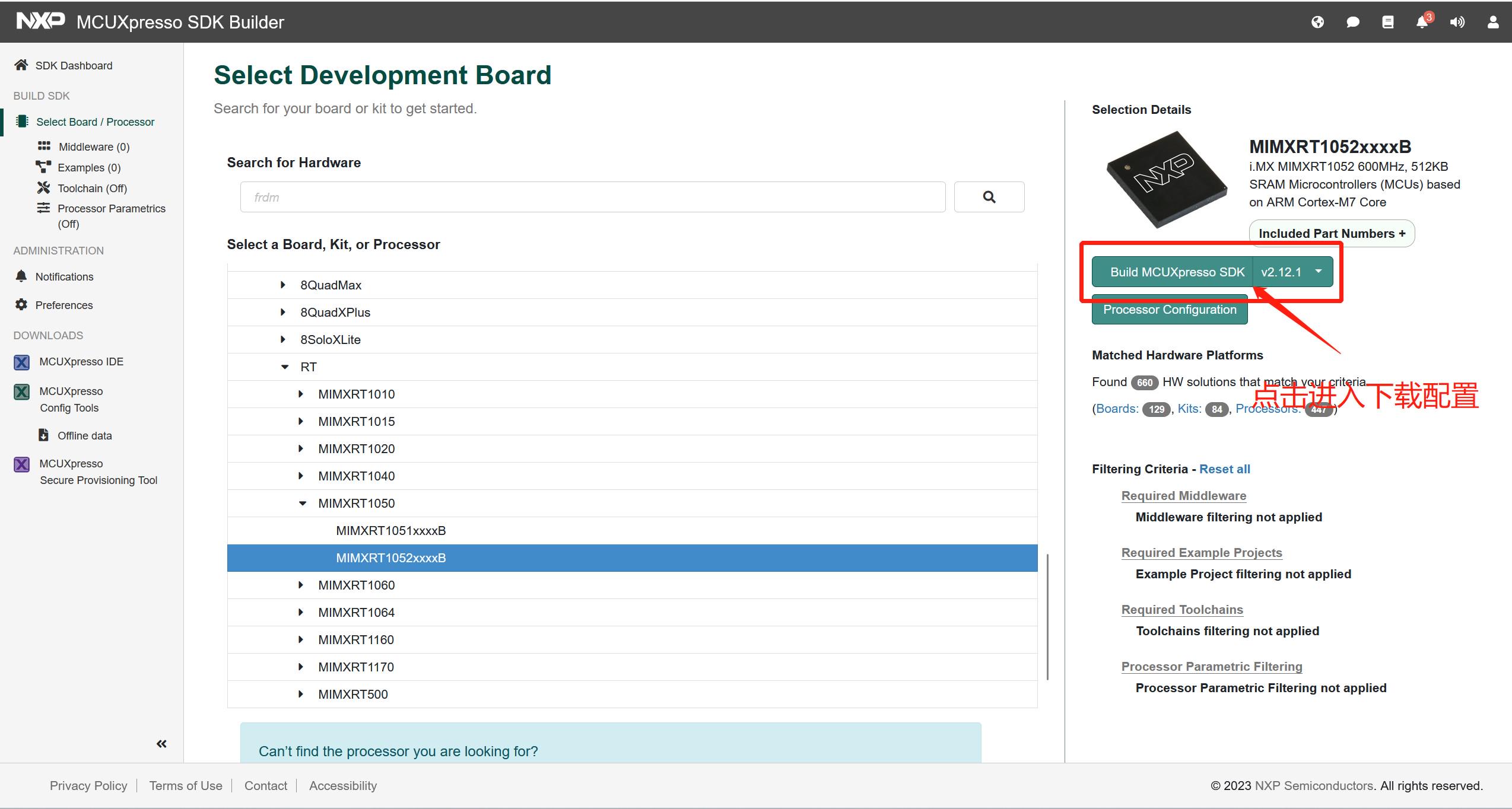Click the notification bell with red badge
Image resolution: width=1512 pixels, height=809 pixels.
click(1422, 22)
